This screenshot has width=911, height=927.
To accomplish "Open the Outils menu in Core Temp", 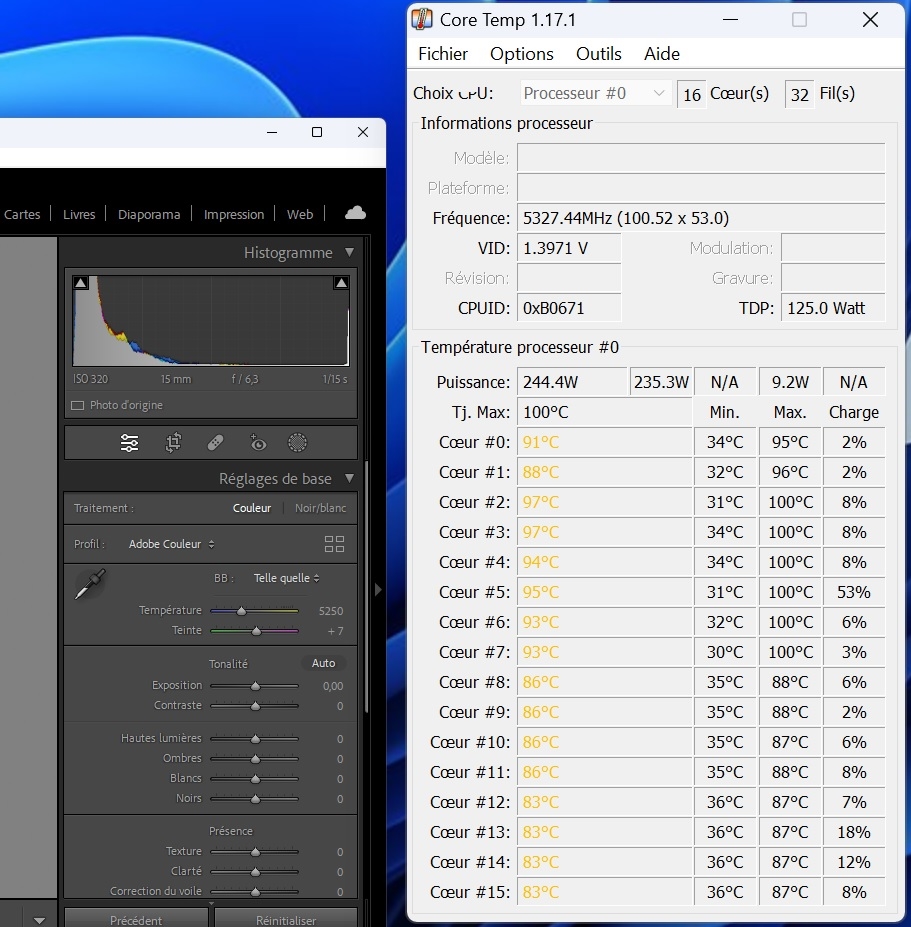I will pos(598,54).
